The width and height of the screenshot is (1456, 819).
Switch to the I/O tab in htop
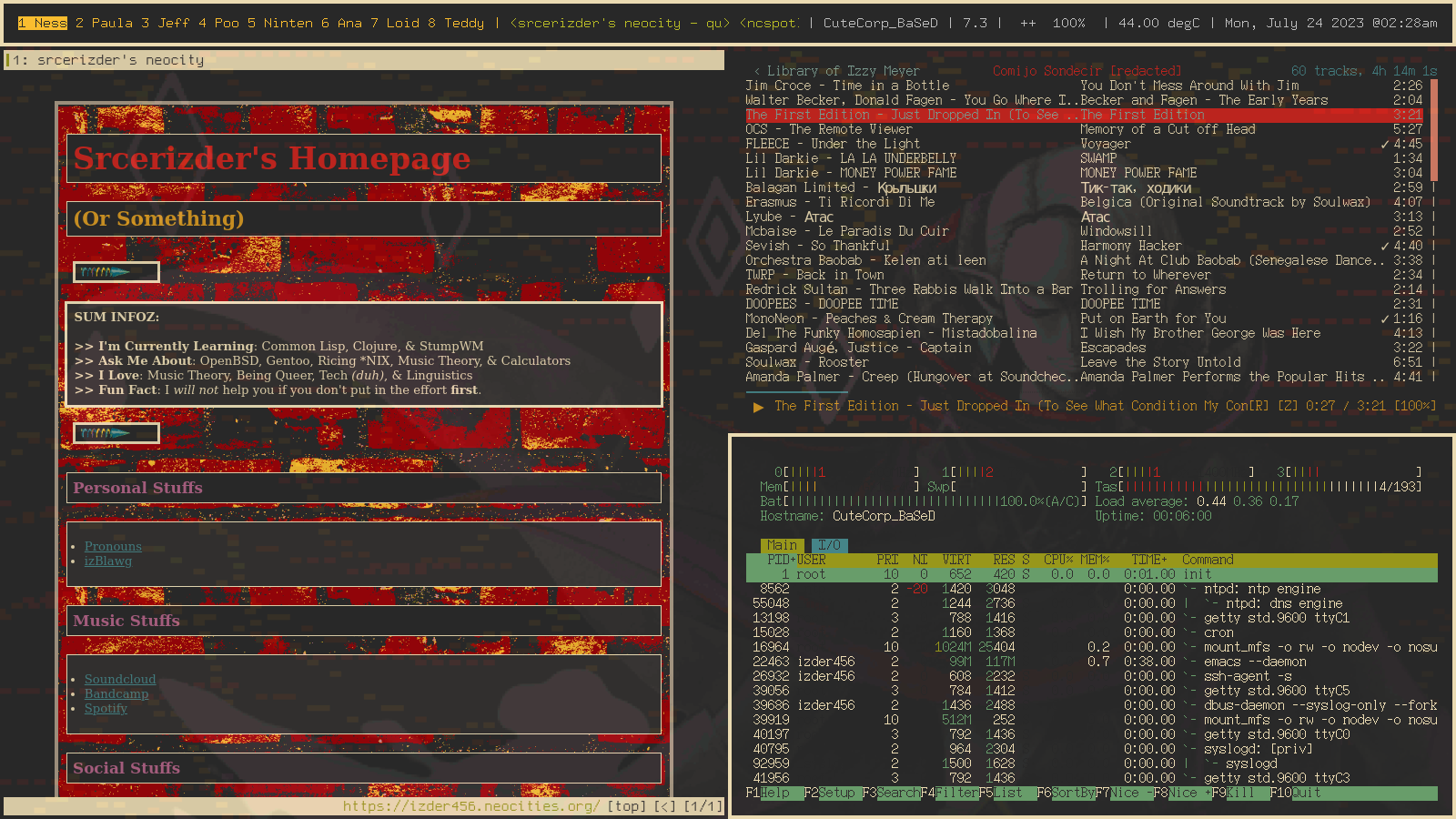pos(829,545)
